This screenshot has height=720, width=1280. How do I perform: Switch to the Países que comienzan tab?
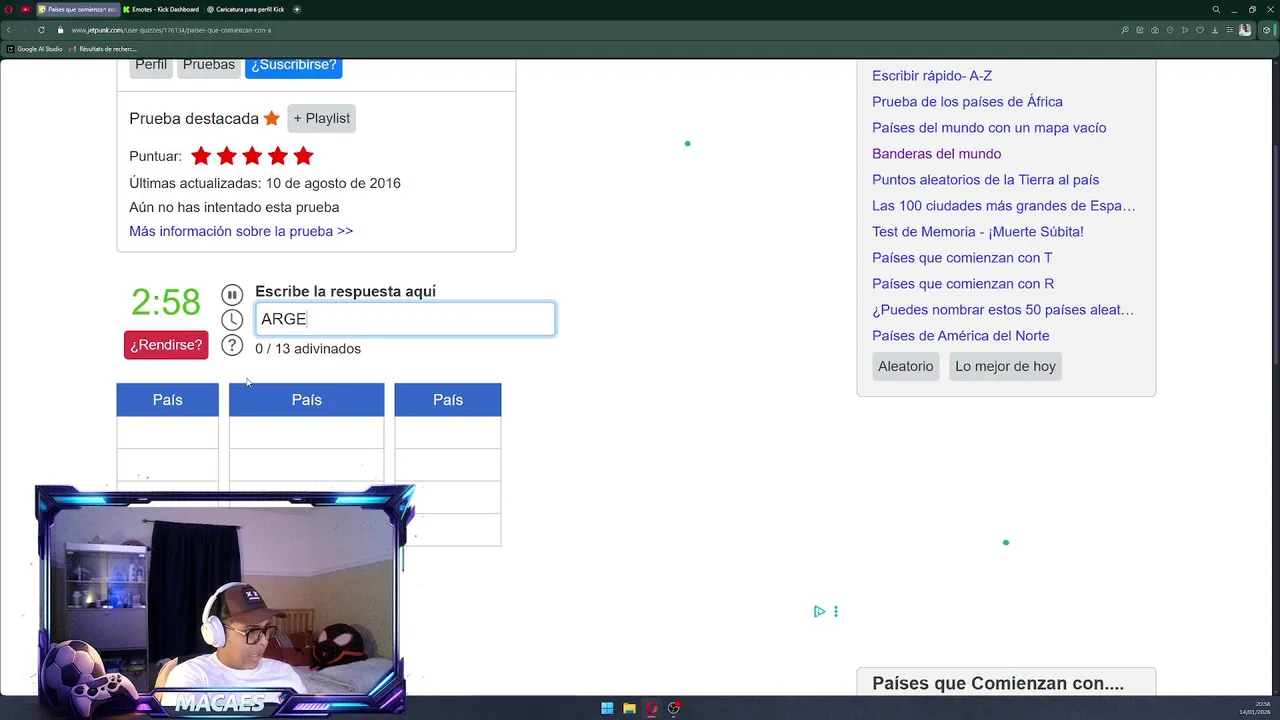(77, 9)
